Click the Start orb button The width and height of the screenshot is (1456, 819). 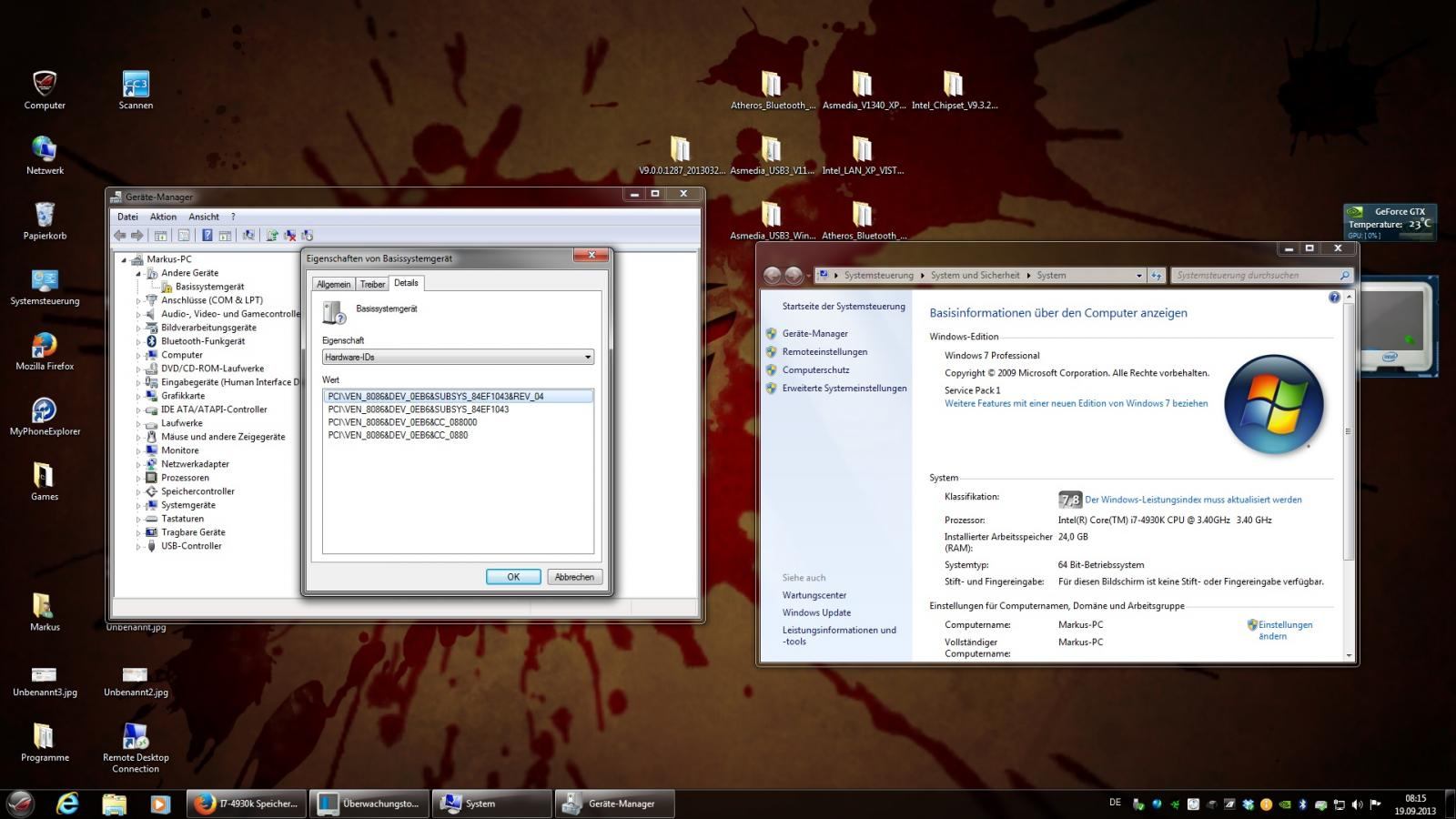click(x=20, y=804)
